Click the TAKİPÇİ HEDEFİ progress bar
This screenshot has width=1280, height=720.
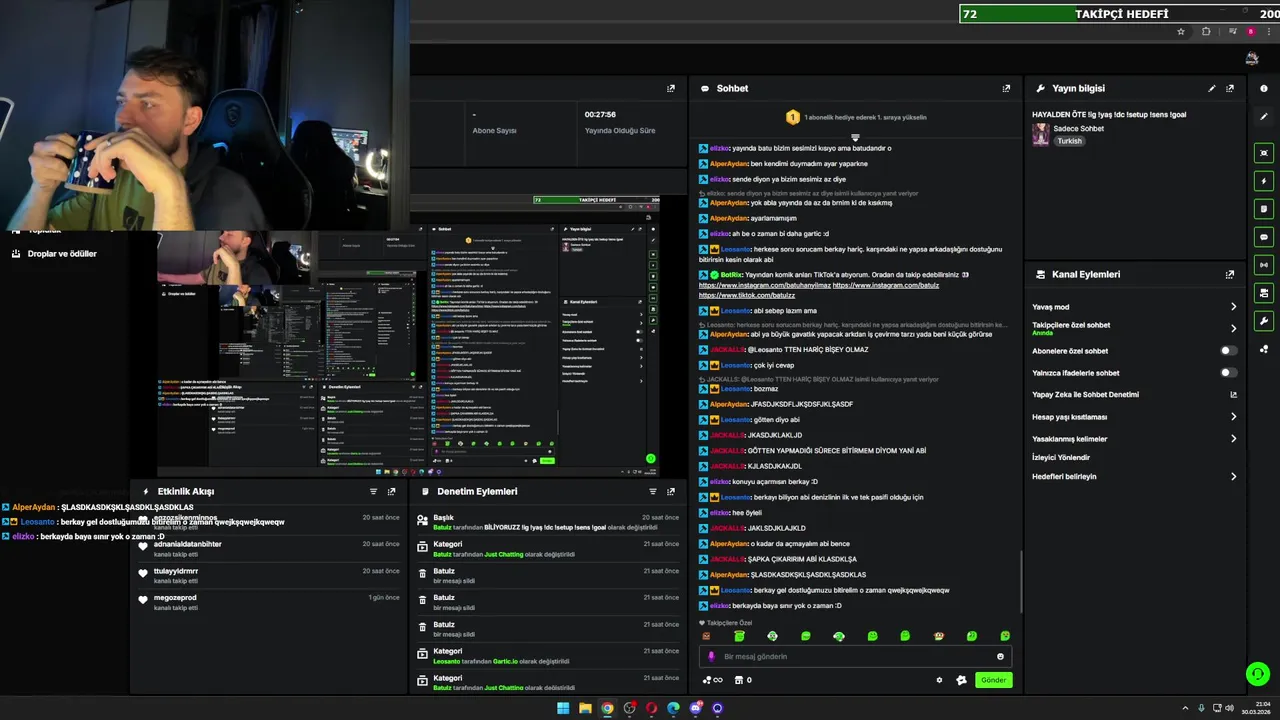pos(1119,14)
